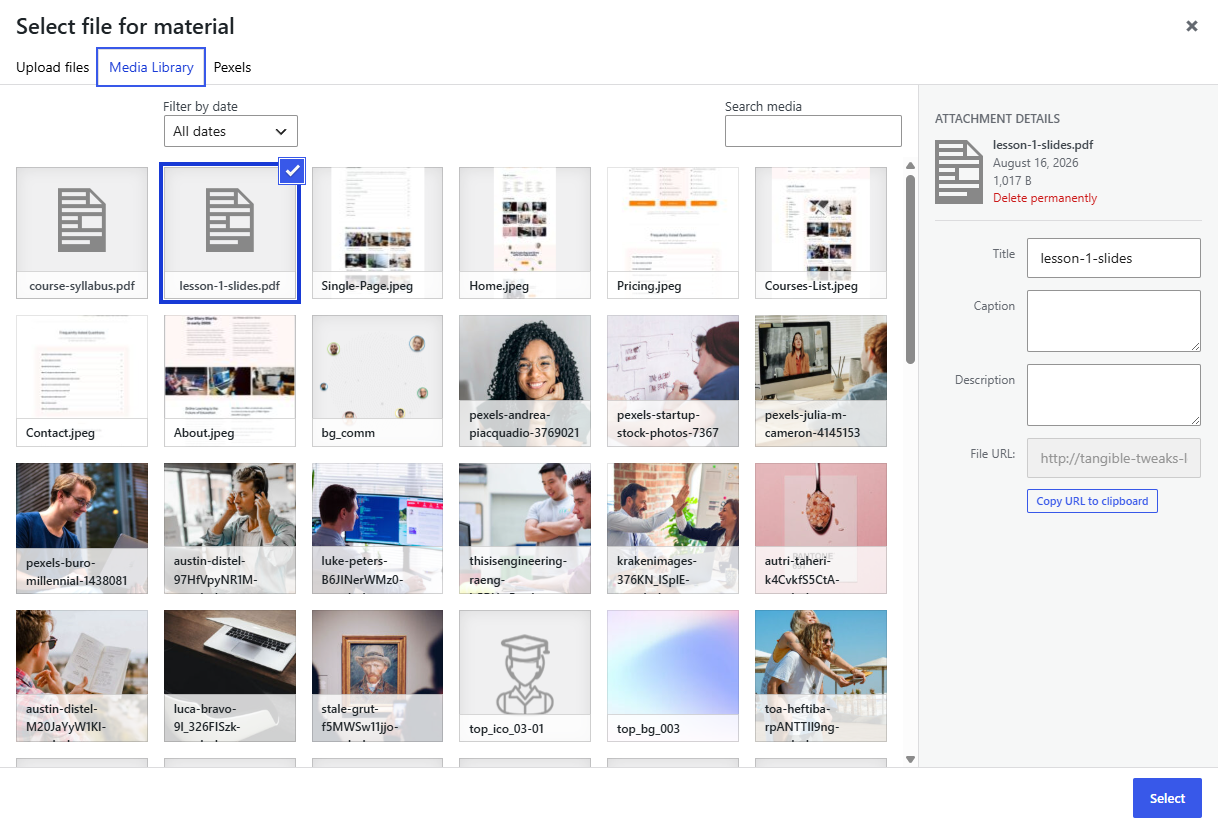Select the Single-Page.jpeg thumbnail
Image resolution: width=1218 pixels, height=828 pixels.
pos(378,233)
